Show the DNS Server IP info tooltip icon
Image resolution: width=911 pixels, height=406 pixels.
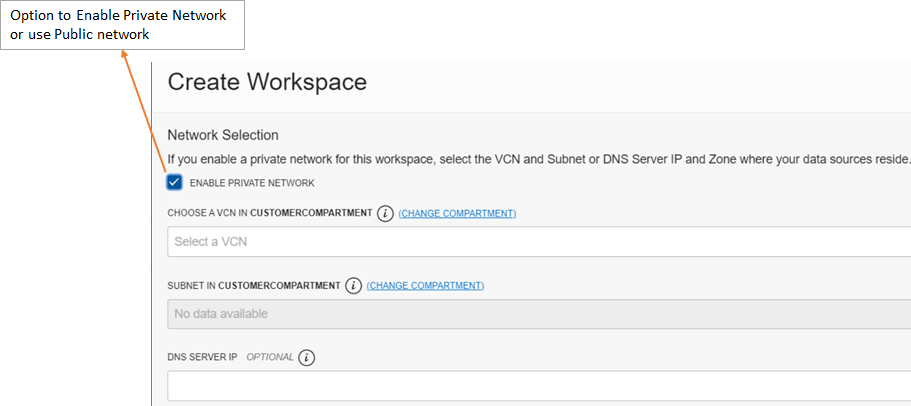point(307,358)
